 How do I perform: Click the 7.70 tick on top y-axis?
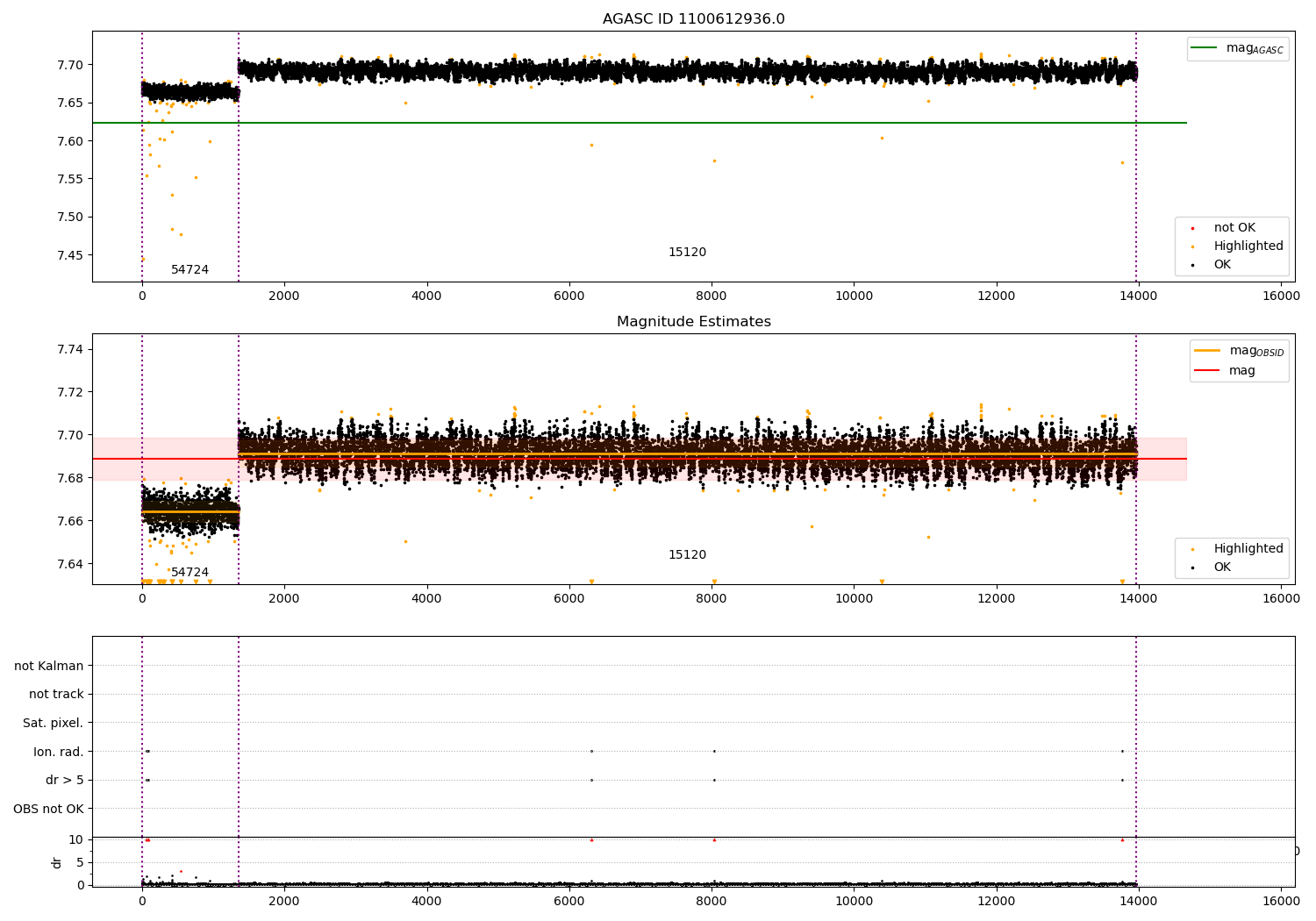tap(70, 65)
